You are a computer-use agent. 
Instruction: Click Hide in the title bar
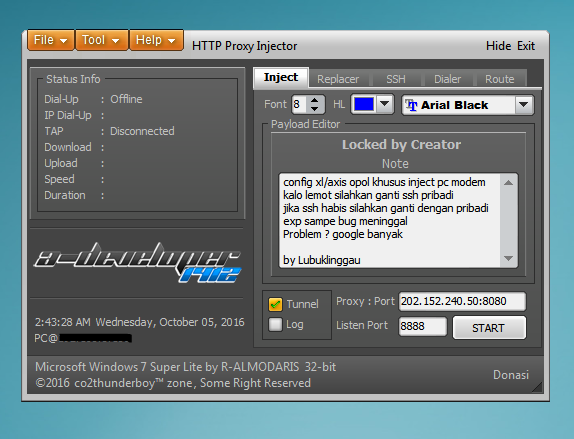click(498, 46)
